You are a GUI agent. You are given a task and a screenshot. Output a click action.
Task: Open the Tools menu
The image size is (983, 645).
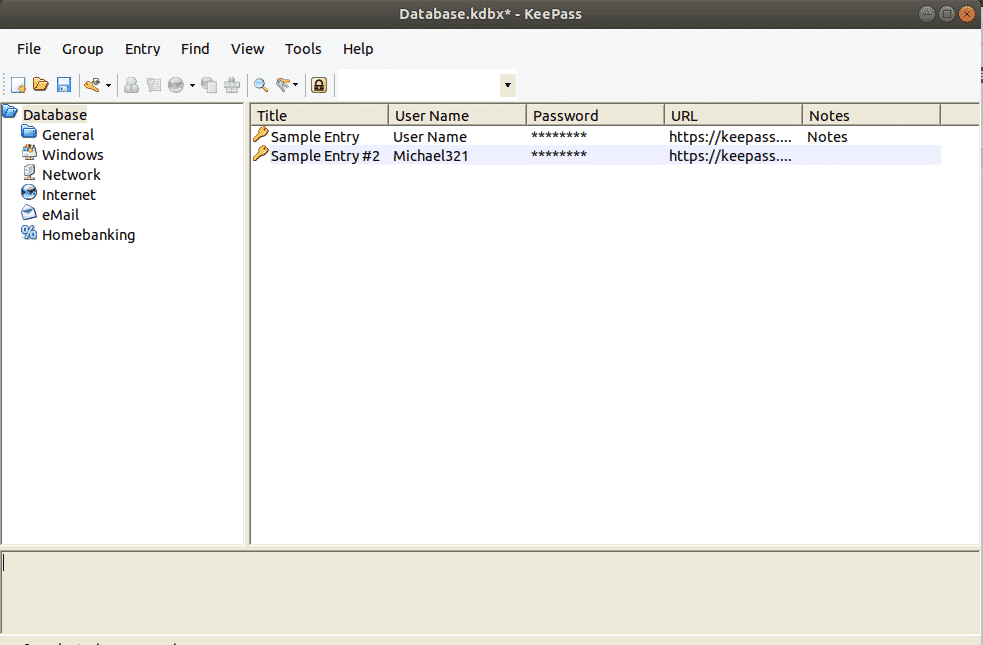(x=303, y=48)
